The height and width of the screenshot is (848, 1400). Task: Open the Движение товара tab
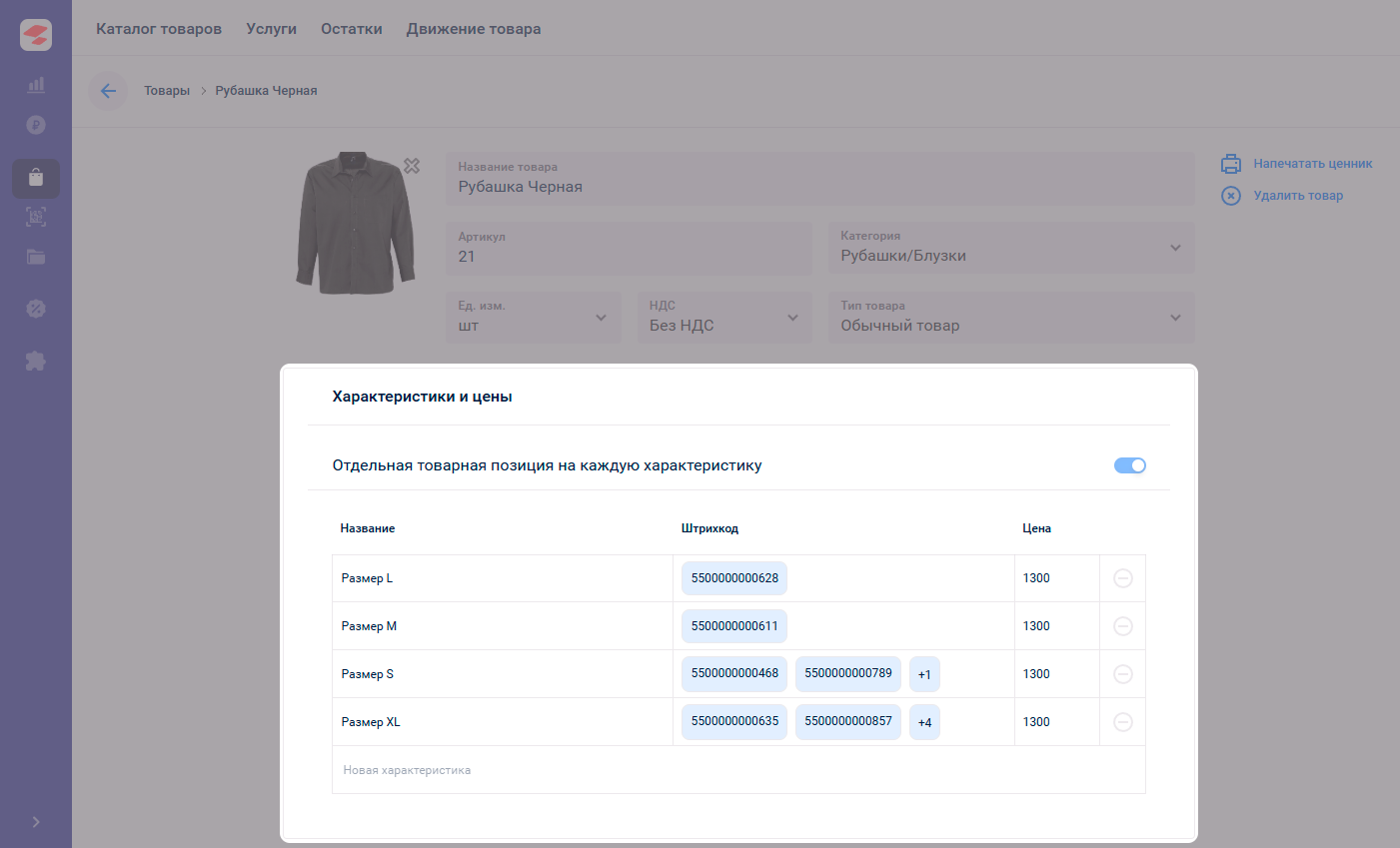click(x=474, y=29)
